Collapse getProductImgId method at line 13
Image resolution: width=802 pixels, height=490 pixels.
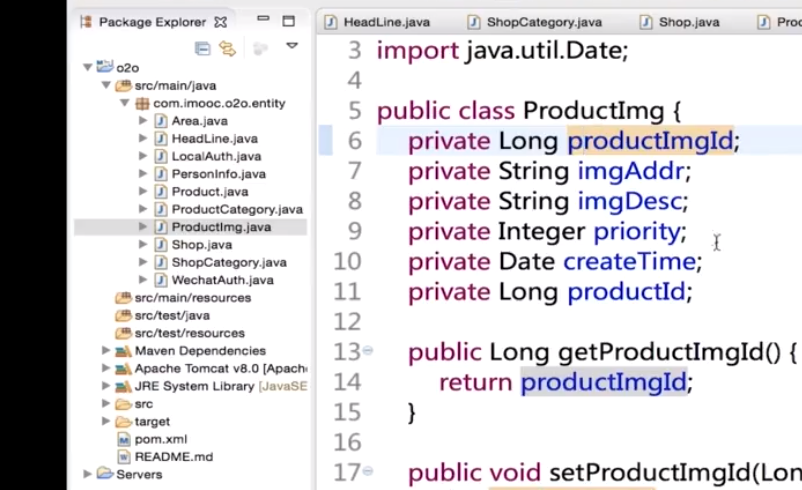pos(368,351)
